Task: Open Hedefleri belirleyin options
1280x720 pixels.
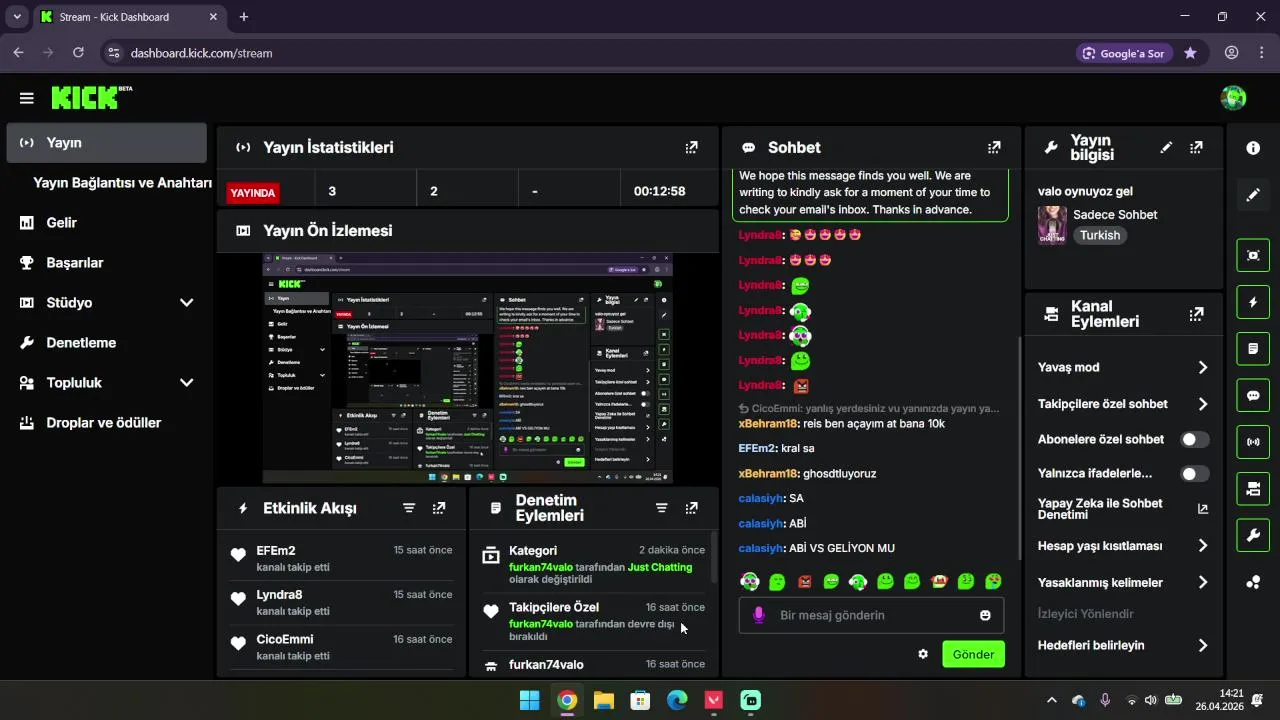Action: [1123, 645]
